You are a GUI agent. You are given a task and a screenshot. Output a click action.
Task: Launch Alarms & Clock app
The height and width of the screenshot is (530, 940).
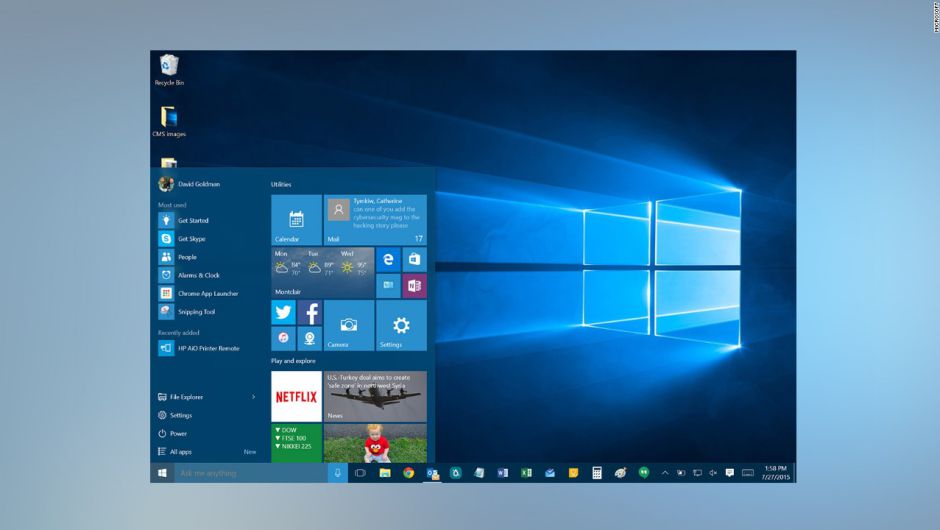point(189,275)
